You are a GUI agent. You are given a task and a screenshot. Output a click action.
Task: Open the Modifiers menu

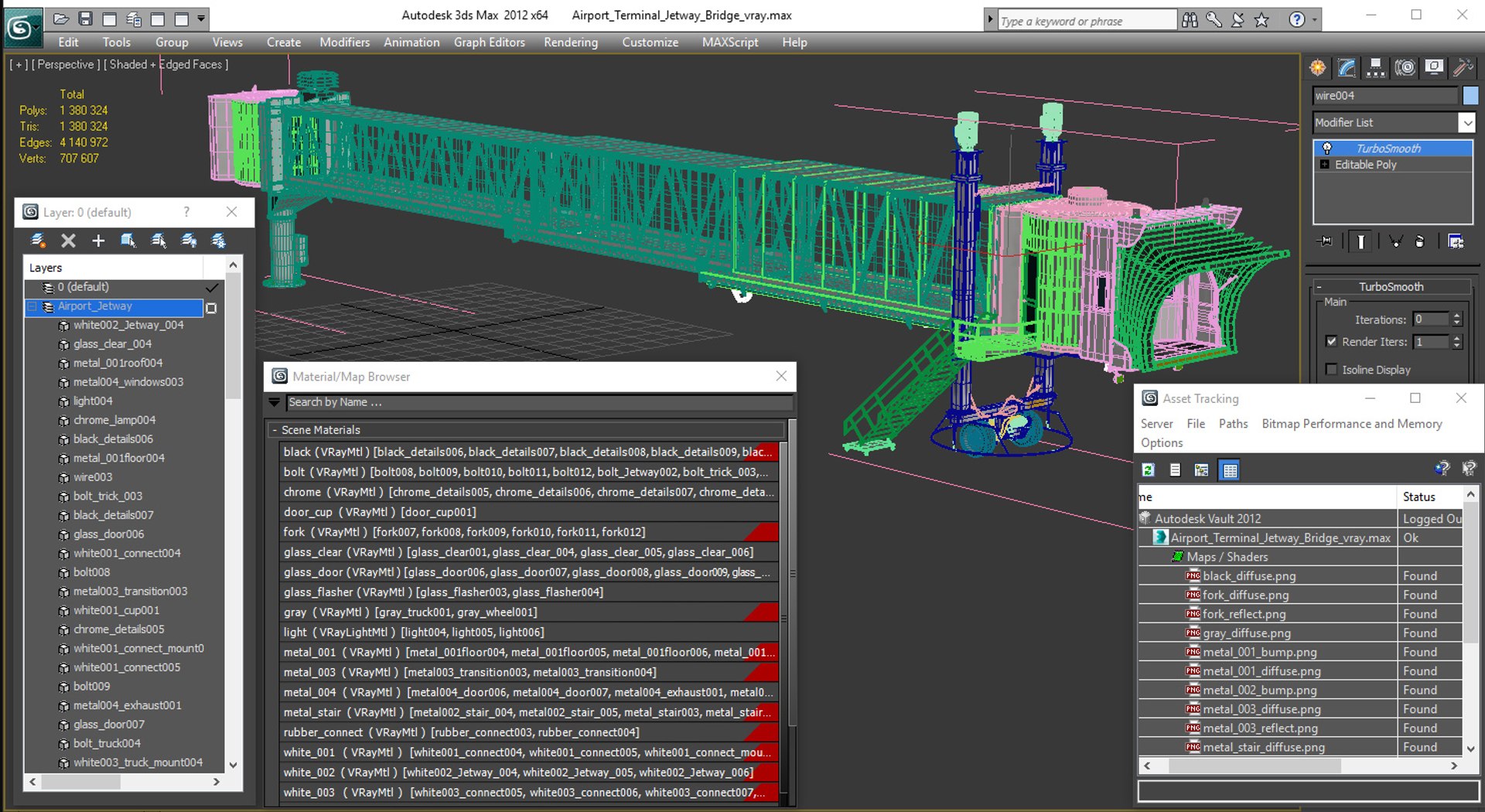[x=344, y=43]
